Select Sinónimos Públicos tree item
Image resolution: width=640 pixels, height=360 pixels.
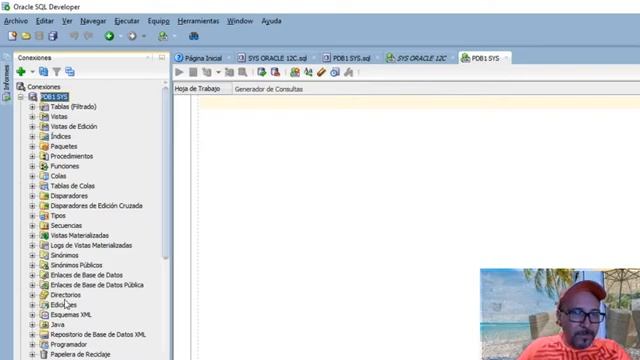coord(76,265)
